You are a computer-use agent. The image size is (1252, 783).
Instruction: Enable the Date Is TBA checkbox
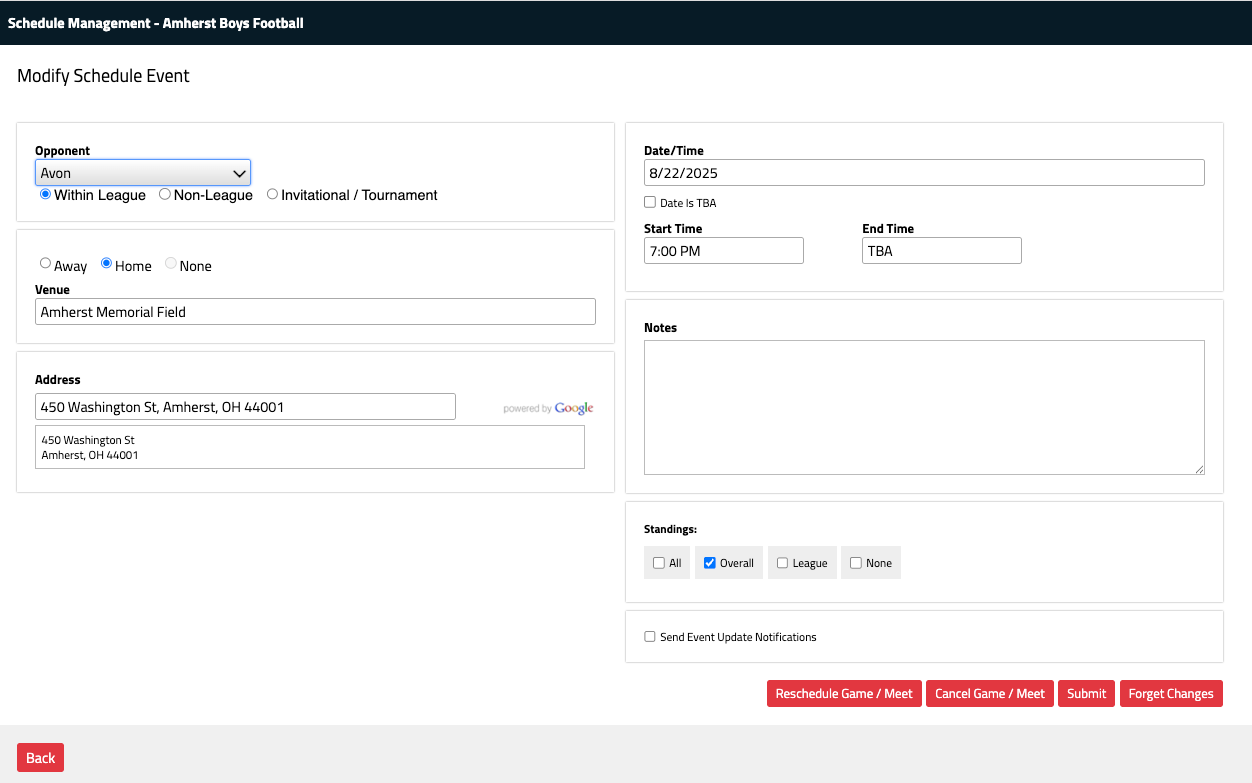click(x=650, y=202)
